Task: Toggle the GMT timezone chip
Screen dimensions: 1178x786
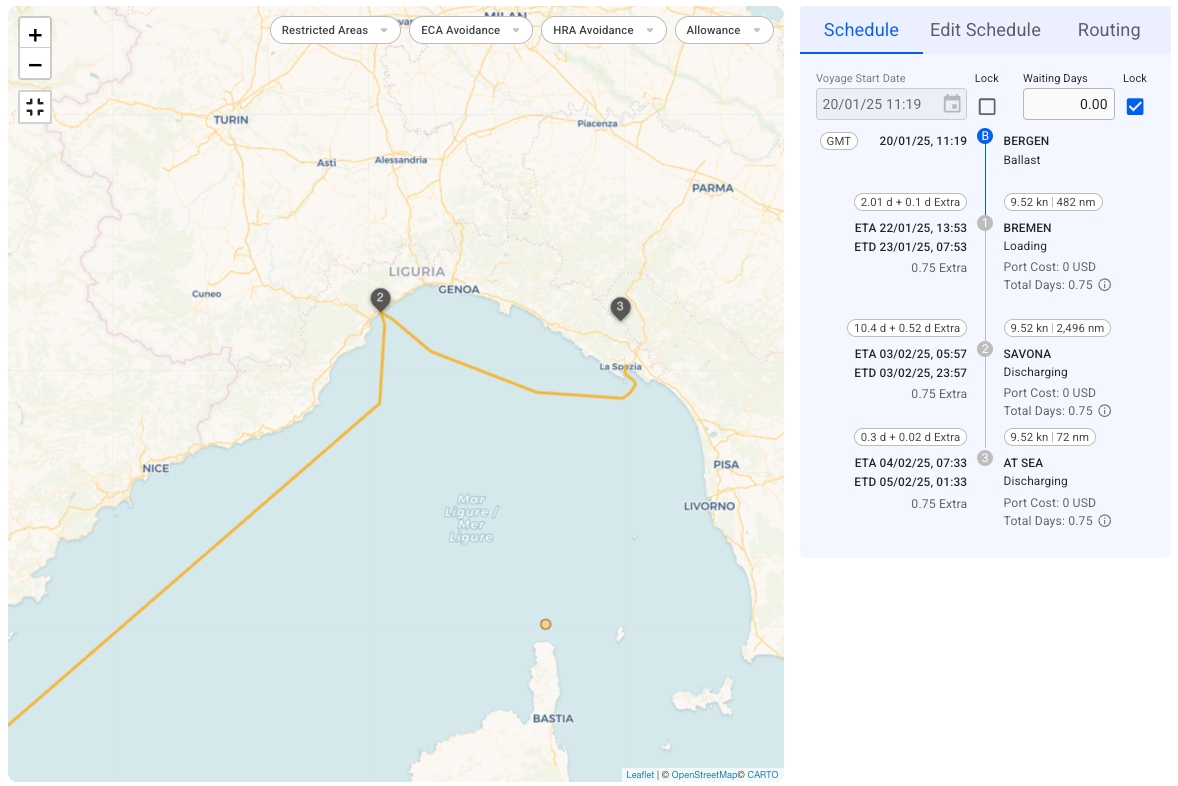Action: click(839, 141)
